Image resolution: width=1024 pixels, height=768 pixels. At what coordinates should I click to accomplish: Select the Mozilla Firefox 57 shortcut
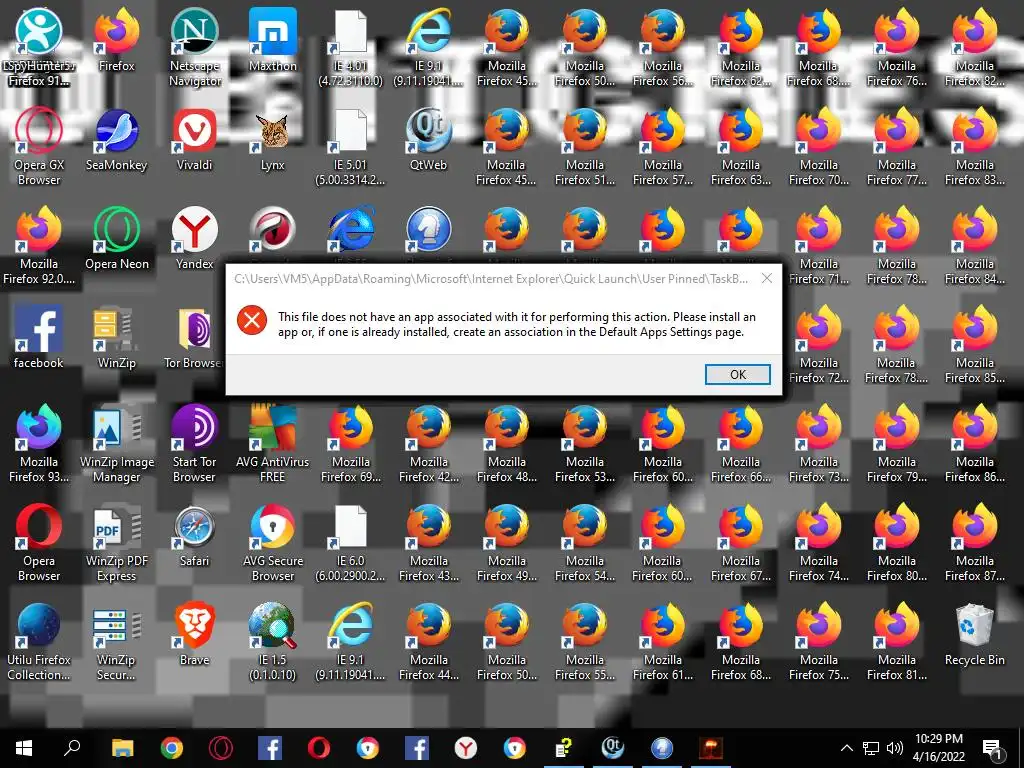(x=662, y=147)
